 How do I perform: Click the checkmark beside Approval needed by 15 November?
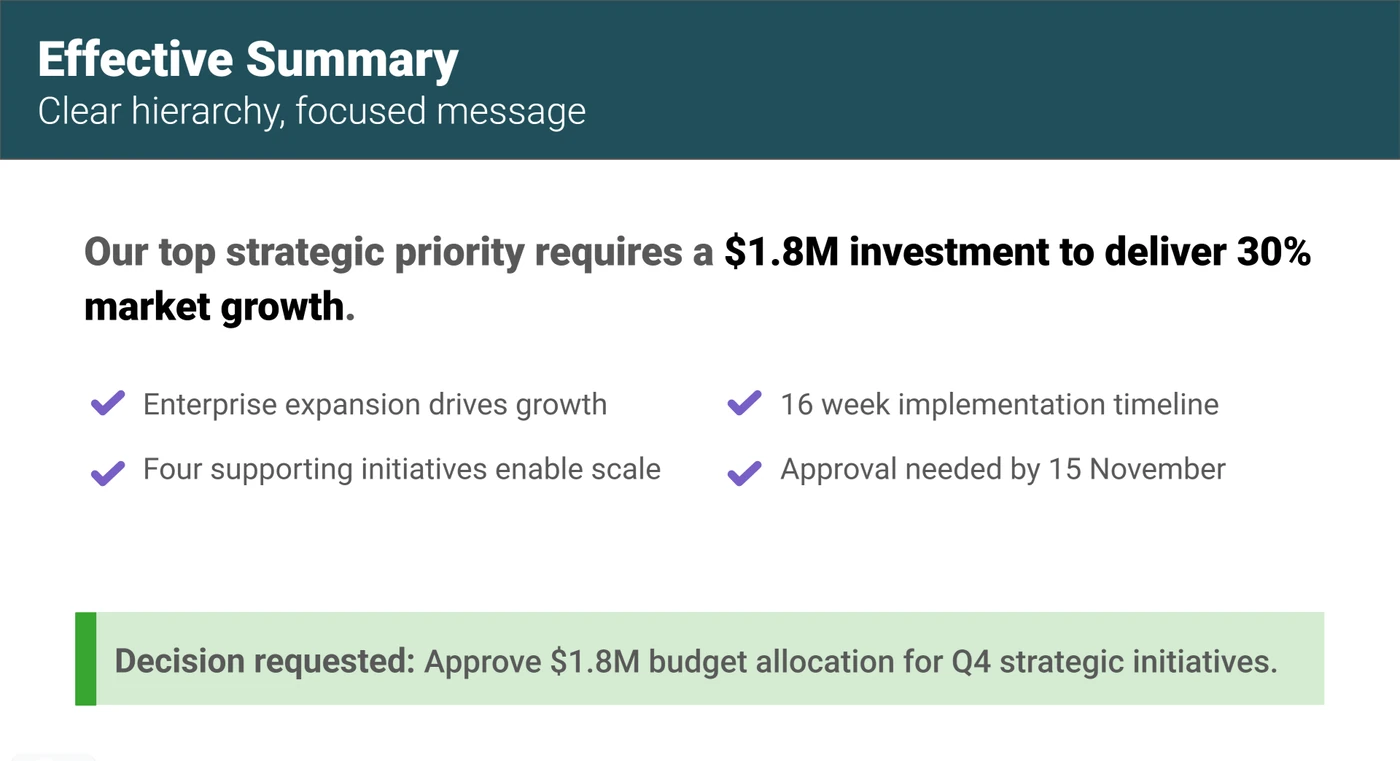pyautogui.click(x=745, y=472)
